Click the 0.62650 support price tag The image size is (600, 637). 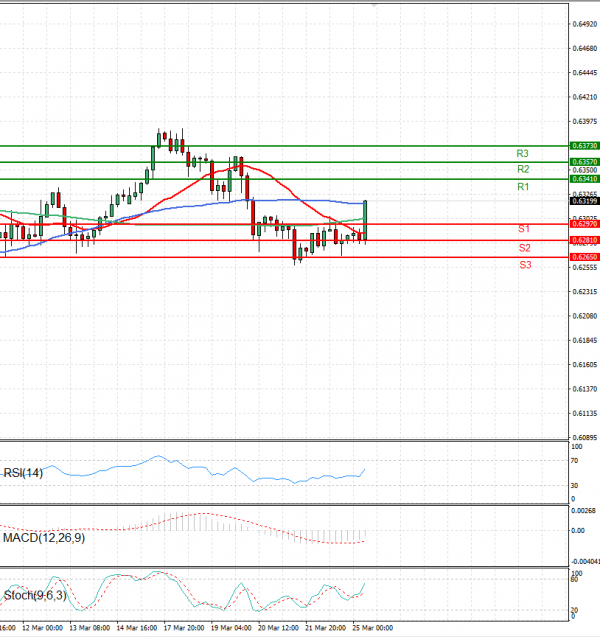point(585,257)
